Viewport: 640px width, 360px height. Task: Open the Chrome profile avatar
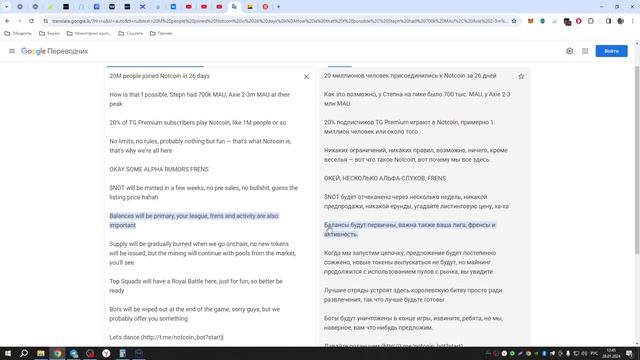pyautogui.click(x=620, y=21)
